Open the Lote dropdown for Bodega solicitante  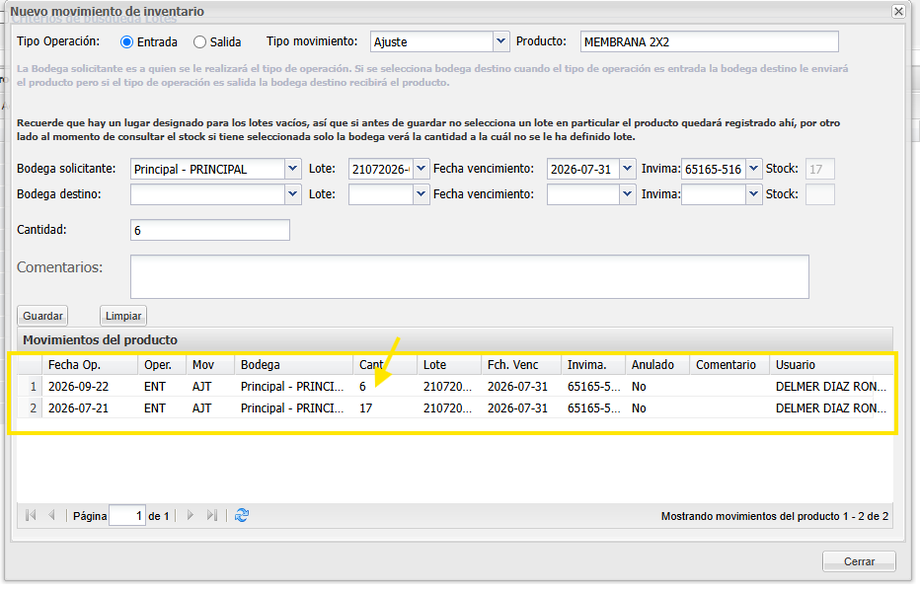[421, 169]
